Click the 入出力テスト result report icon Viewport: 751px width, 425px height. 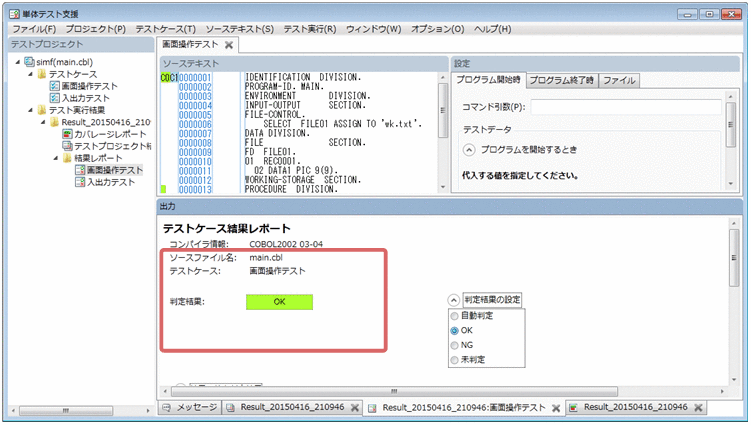80,182
